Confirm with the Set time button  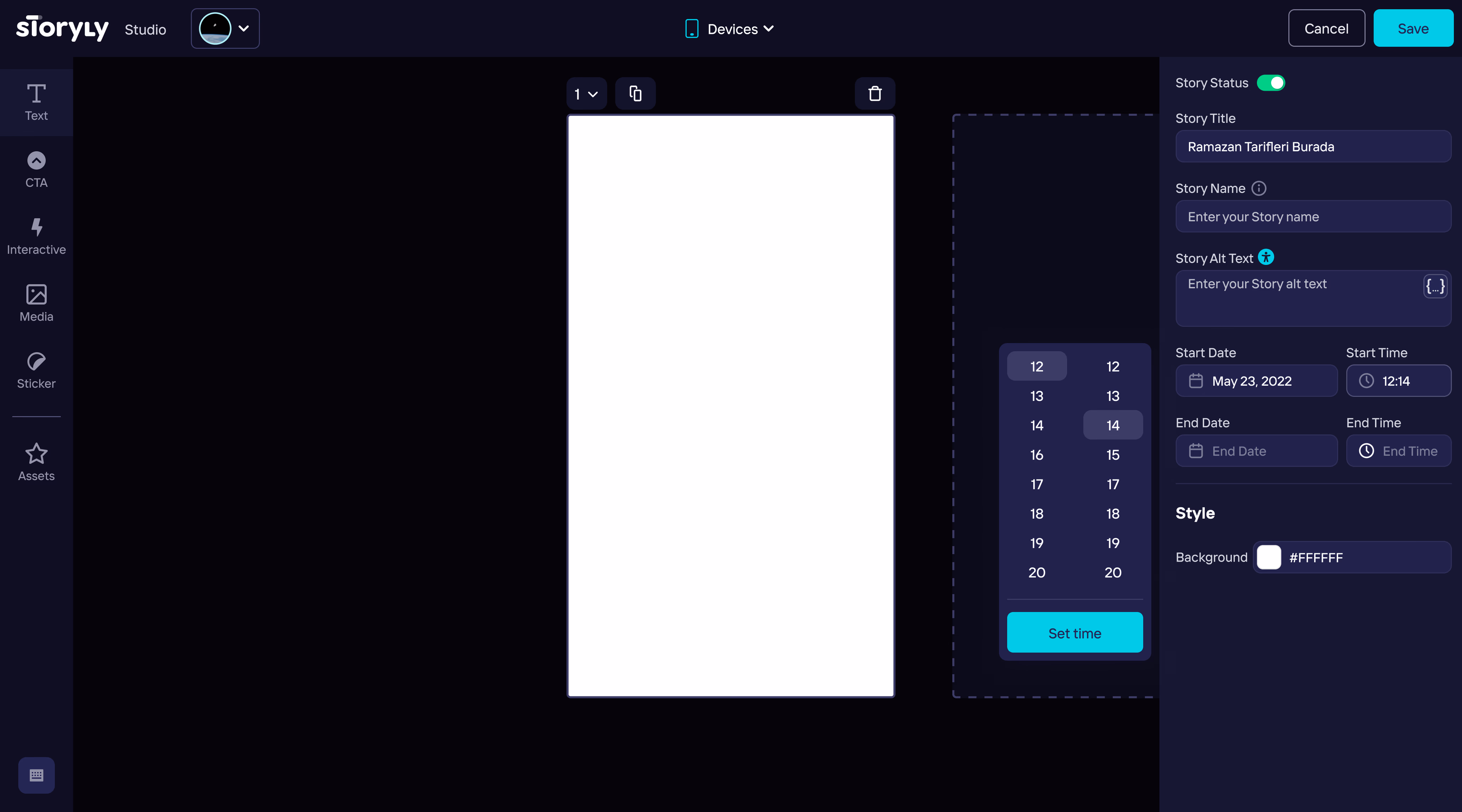point(1074,633)
